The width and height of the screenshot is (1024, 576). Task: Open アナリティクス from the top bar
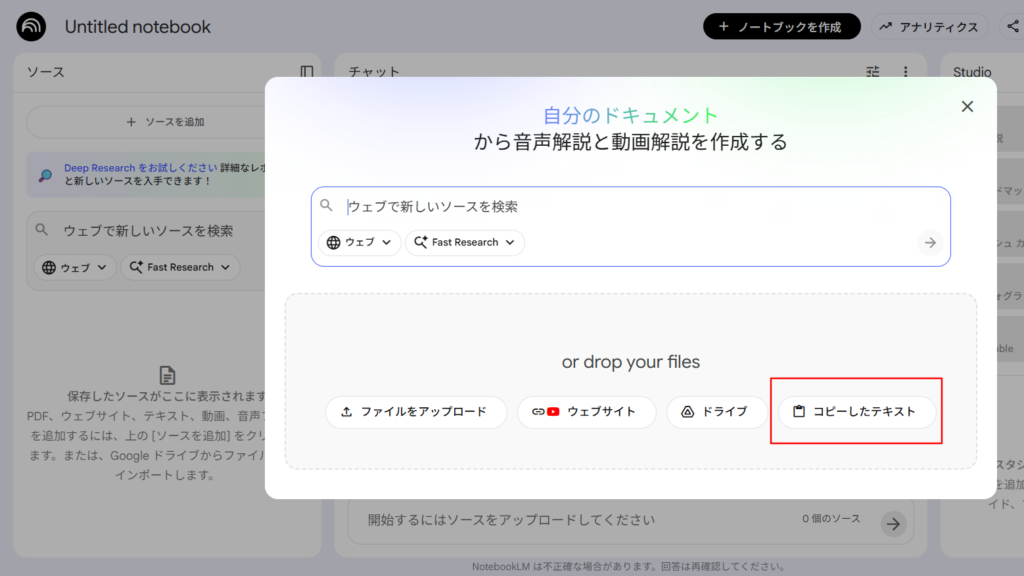point(929,25)
